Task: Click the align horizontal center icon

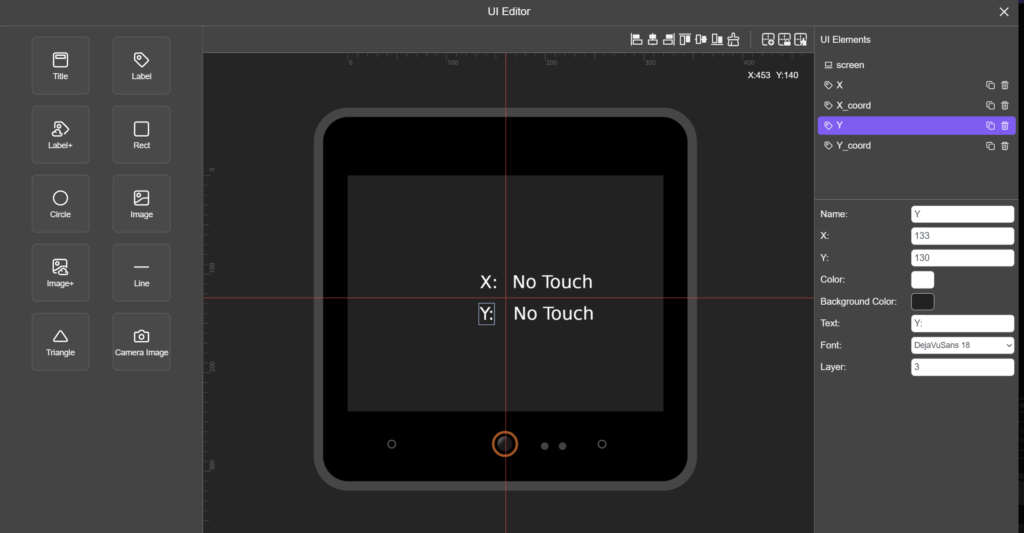Action: [x=652, y=40]
